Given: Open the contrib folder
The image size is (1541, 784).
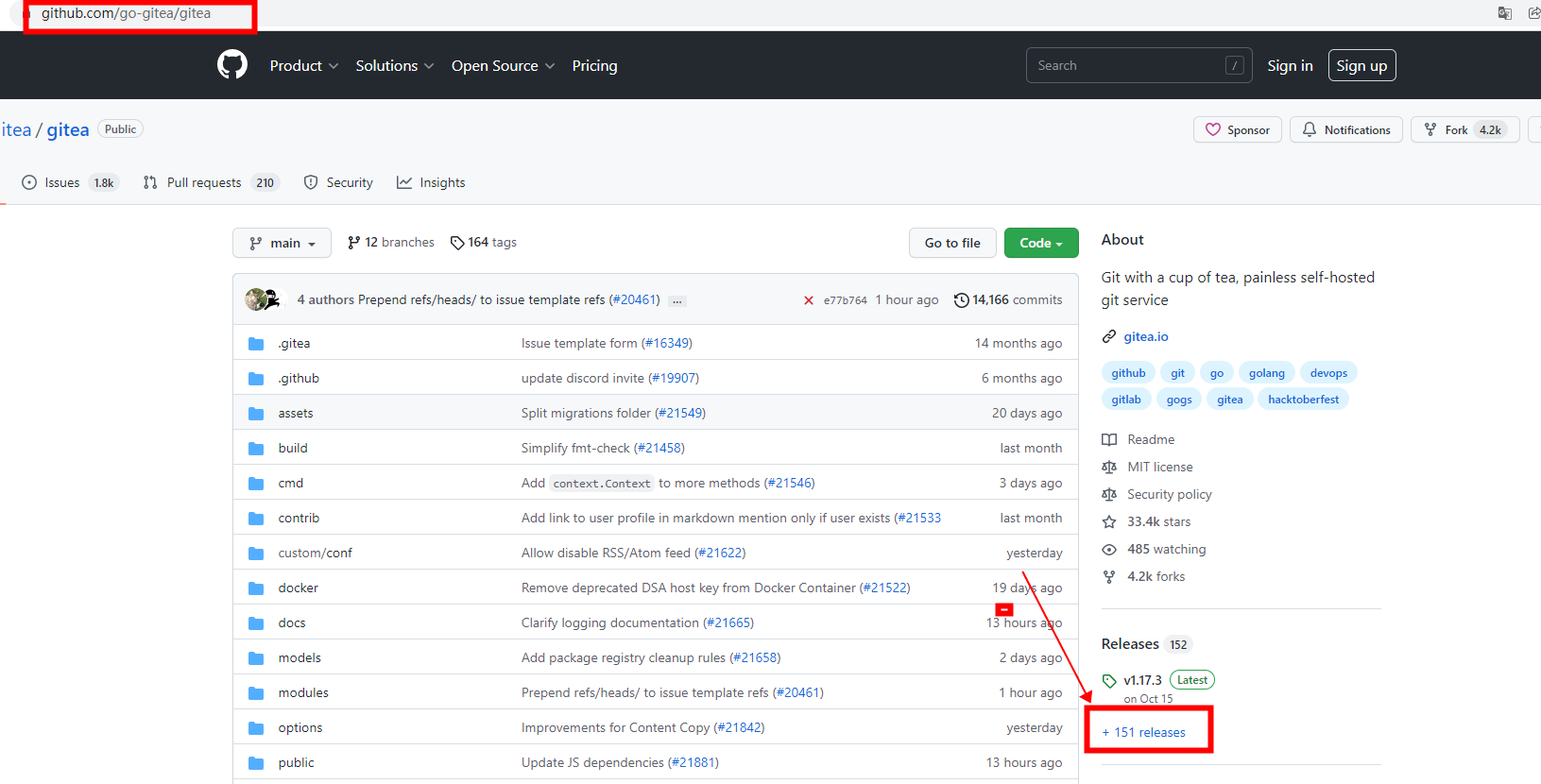Looking at the screenshot, I should [x=299, y=519].
